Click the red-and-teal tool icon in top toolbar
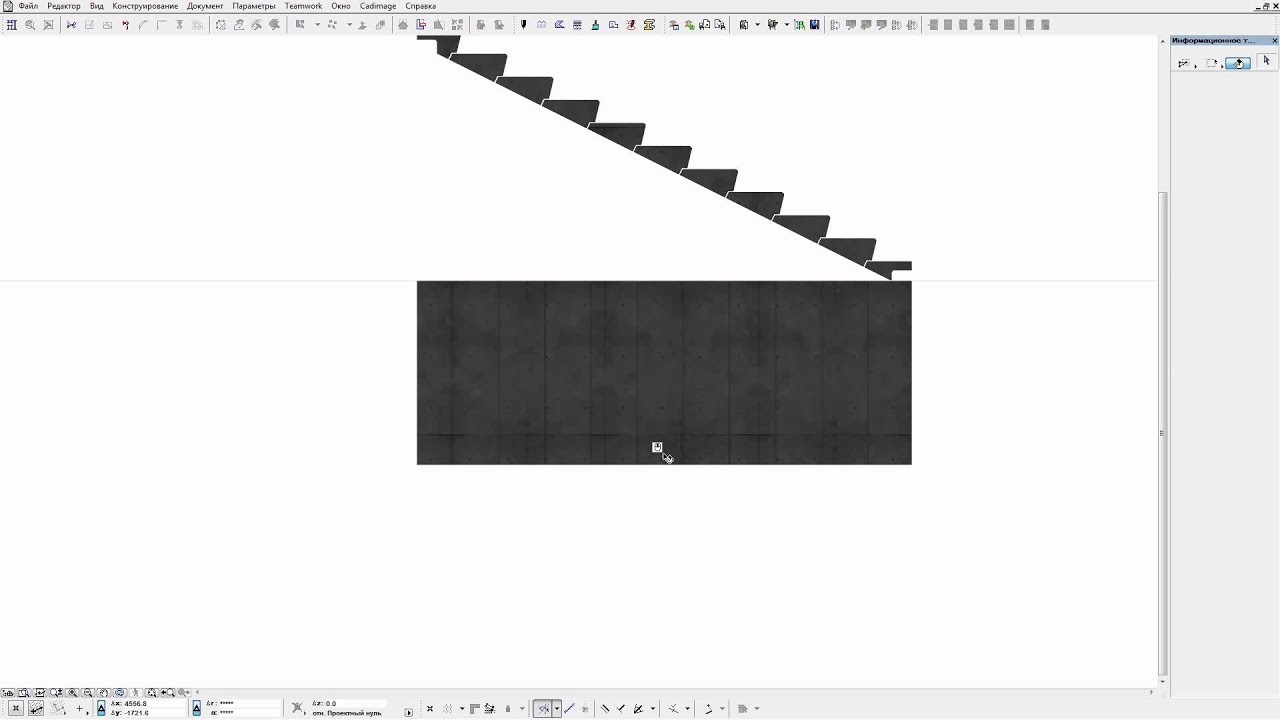 (x=631, y=25)
